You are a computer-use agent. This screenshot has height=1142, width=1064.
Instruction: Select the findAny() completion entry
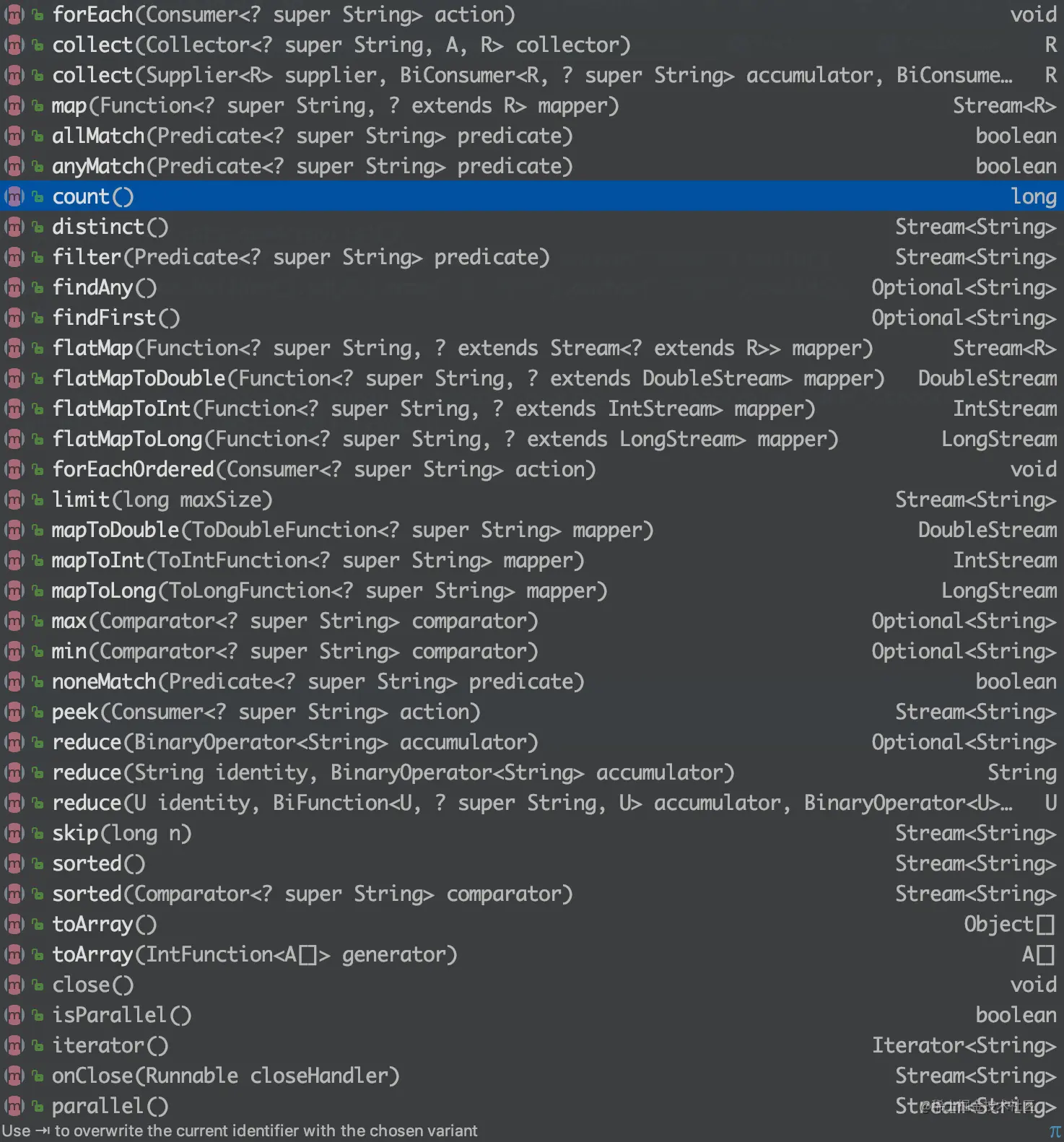pos(532,287)
